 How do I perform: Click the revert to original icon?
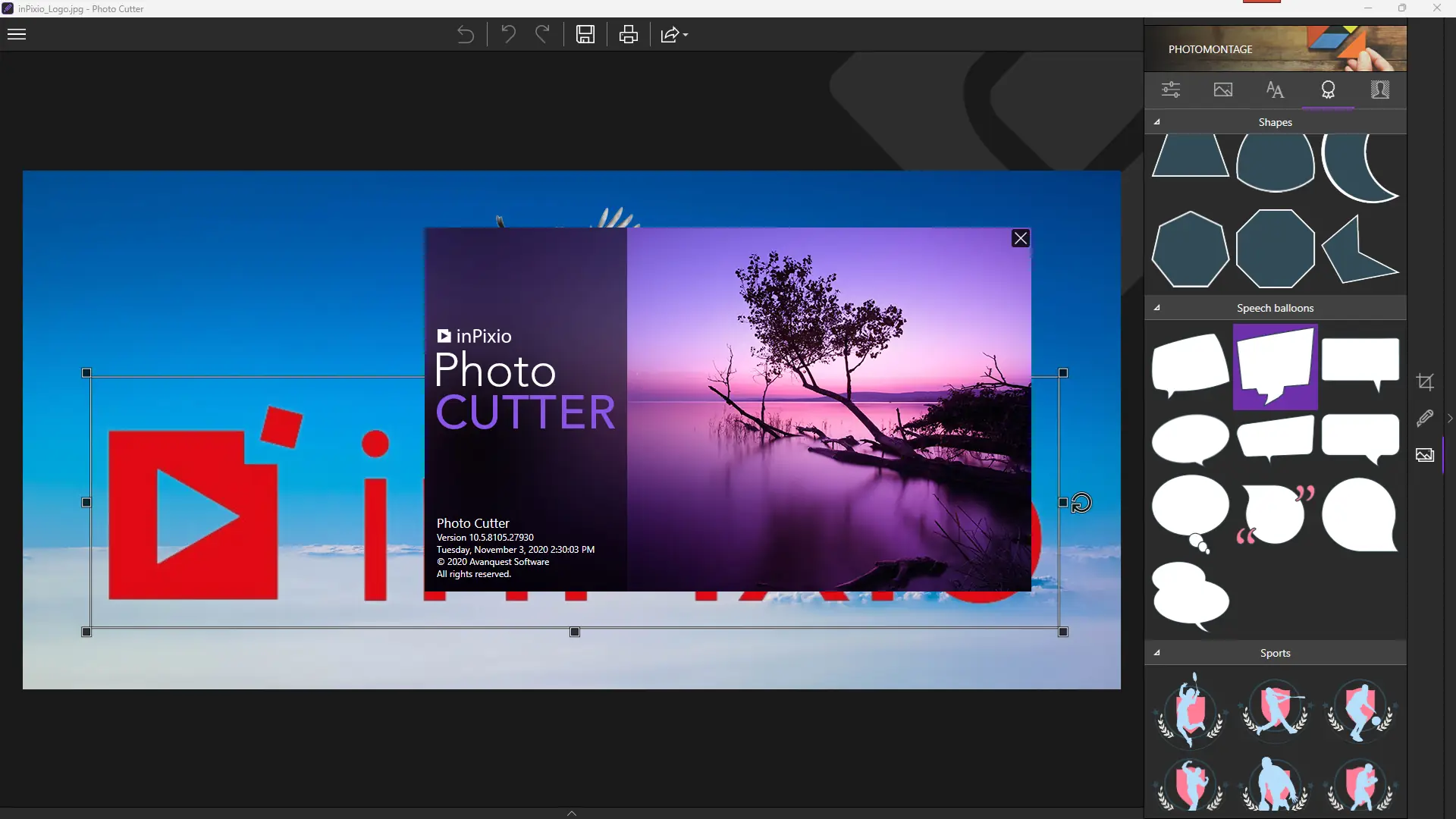(466, 35)
